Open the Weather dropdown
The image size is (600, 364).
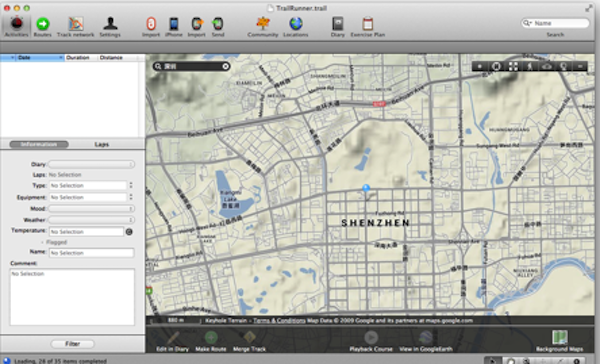tap(91, 220)
